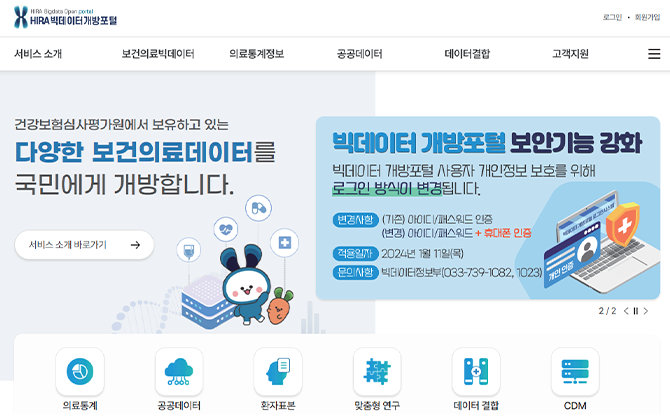Pause the banner slideshow
Viewport: 670px width, 420px height.
(636, 311)
